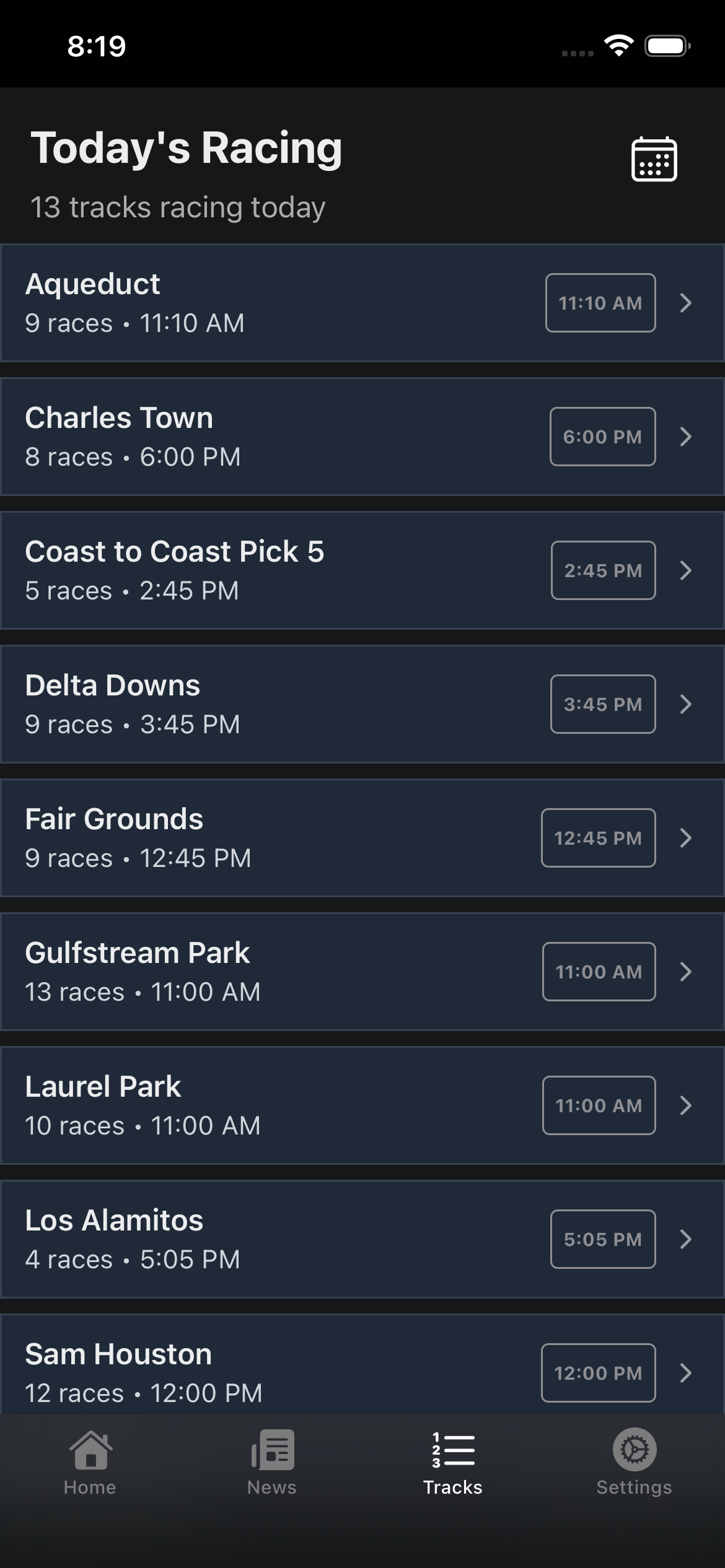Tap the battery status icon
725x1568 pixels.
pos(667,46)
